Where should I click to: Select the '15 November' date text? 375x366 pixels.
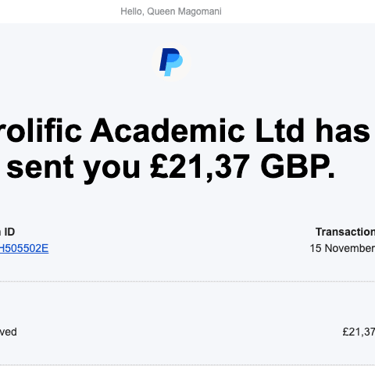click(x=342, y=248)
